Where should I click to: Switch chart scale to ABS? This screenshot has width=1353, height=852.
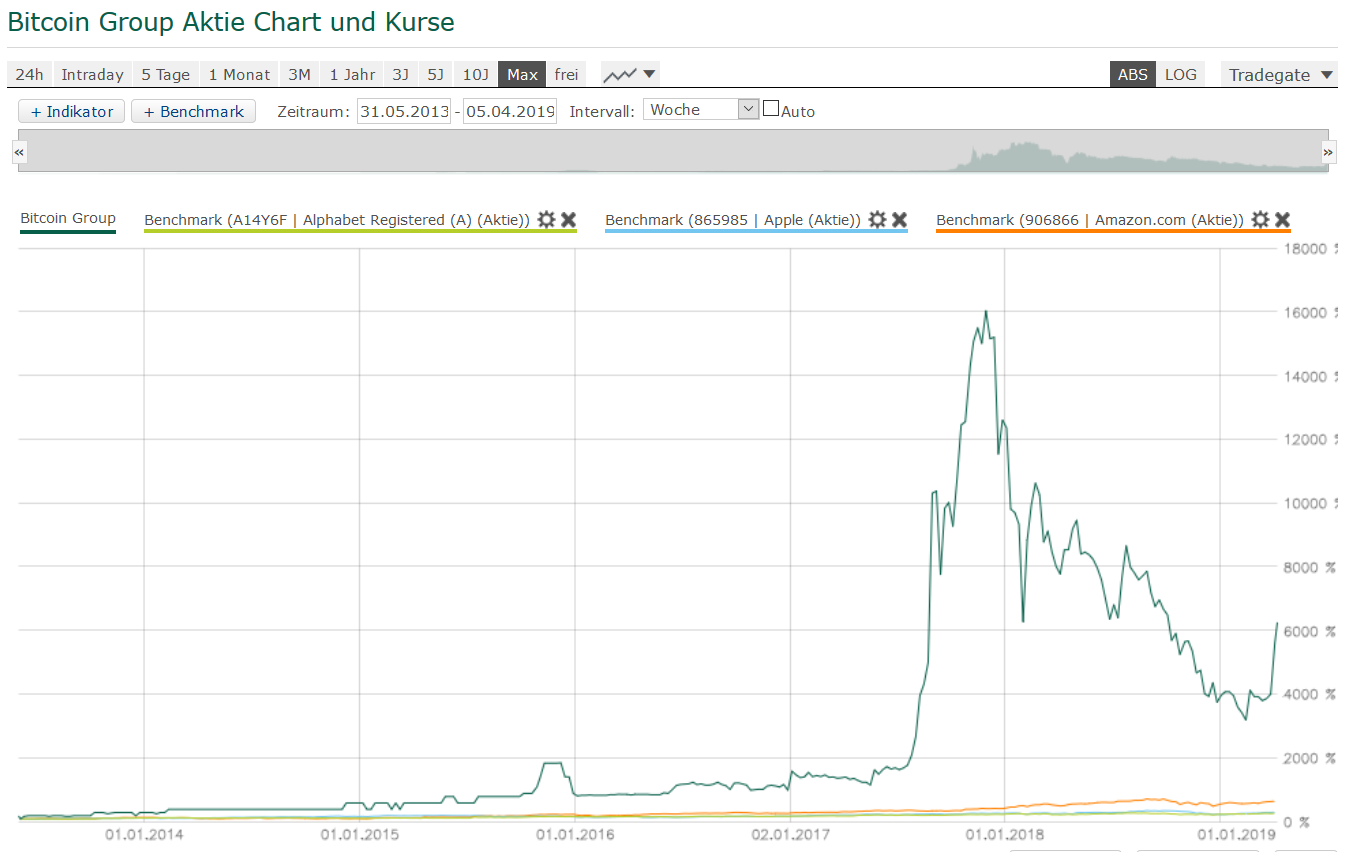click(1133, 74)
